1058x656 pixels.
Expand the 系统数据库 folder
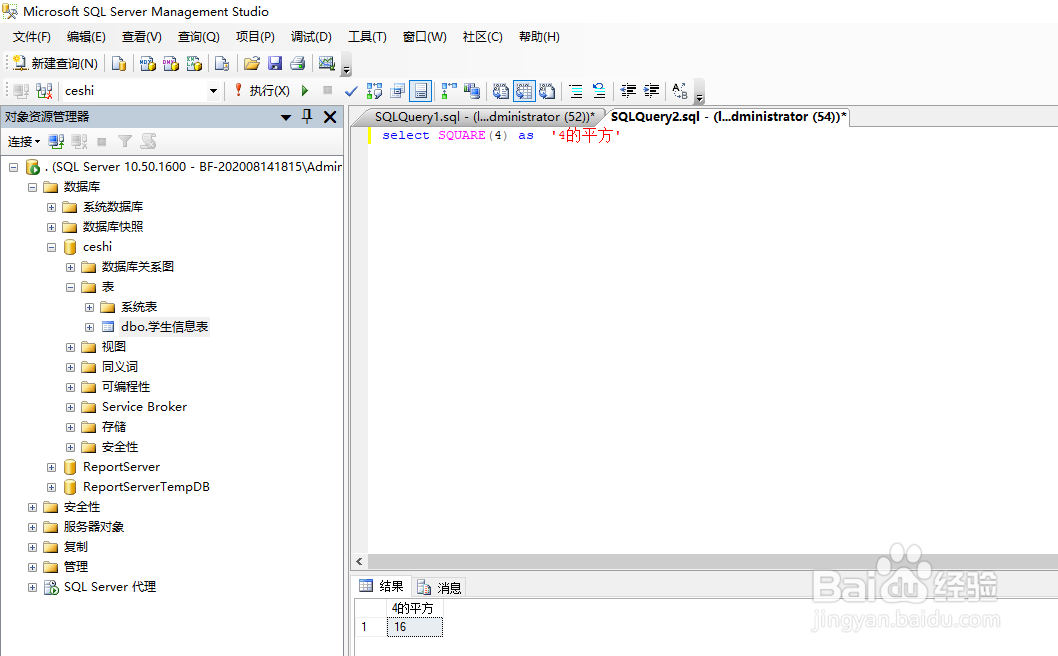[x=51, y=207]
